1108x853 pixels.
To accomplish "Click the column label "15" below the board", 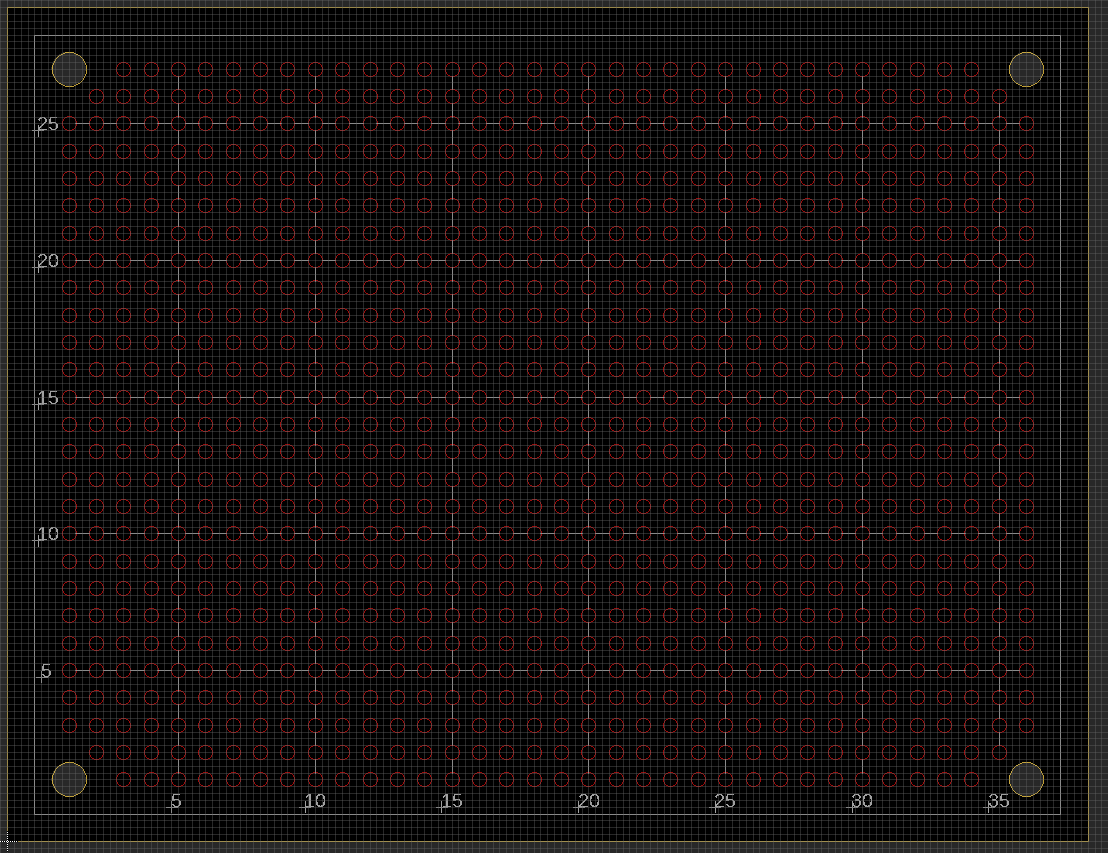I will (x=452, y=801).
